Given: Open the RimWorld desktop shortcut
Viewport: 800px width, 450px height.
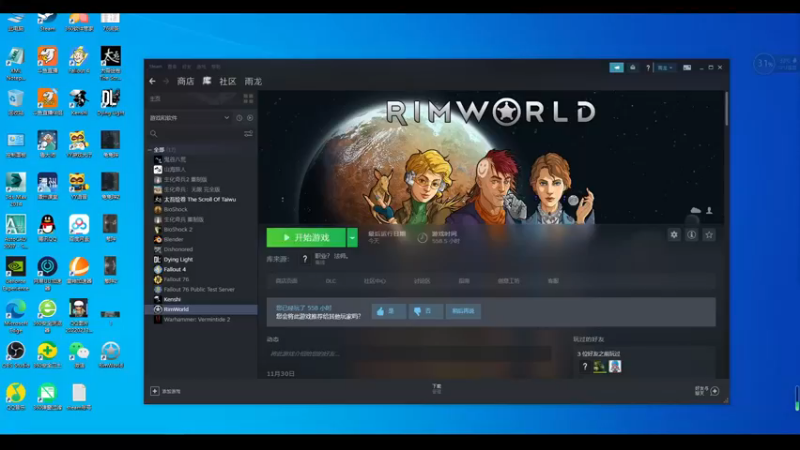Looking at the screenshot, I should point(110,354).
